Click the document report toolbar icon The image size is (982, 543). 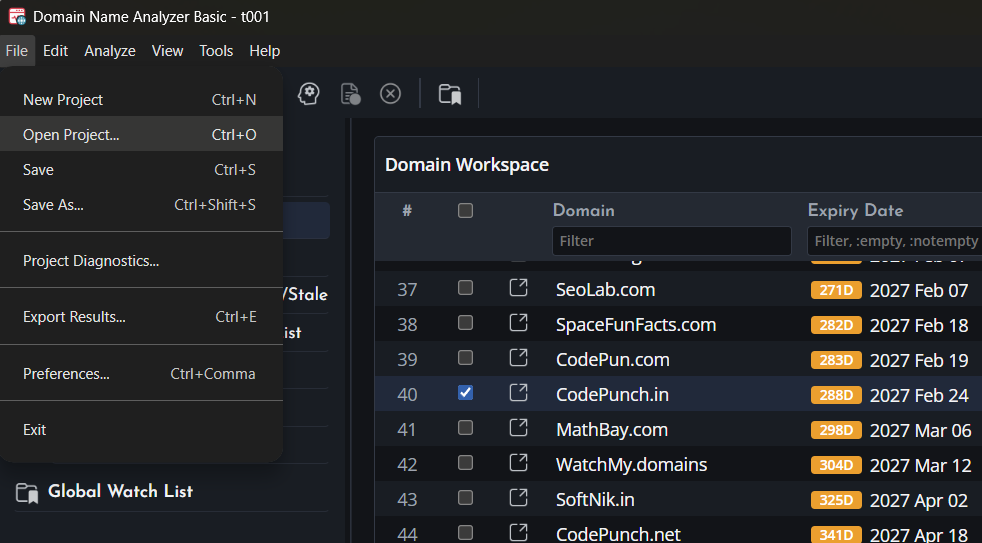click(350, 94)
